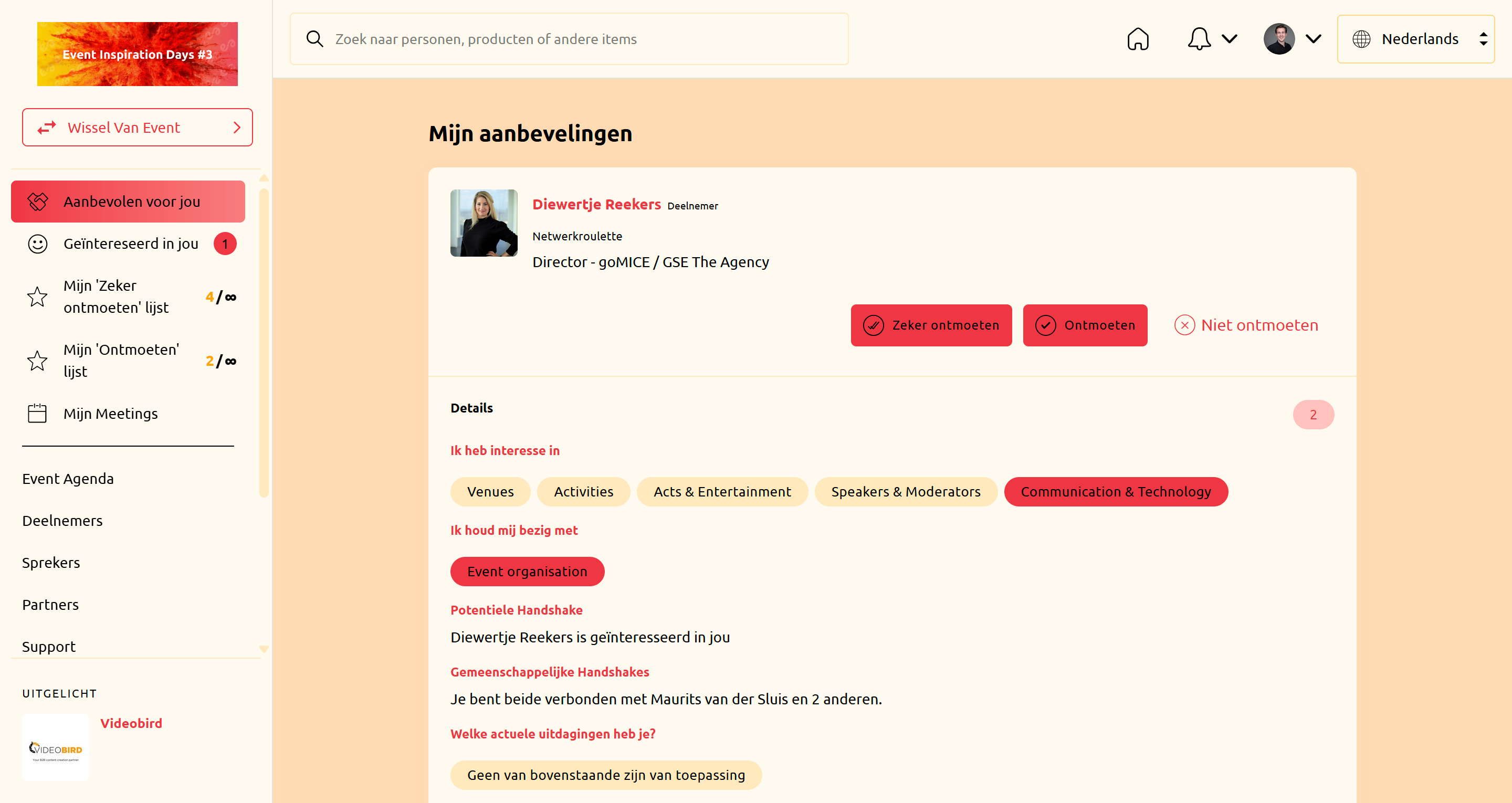Open notifications bell icon

tap(1199, 39)
